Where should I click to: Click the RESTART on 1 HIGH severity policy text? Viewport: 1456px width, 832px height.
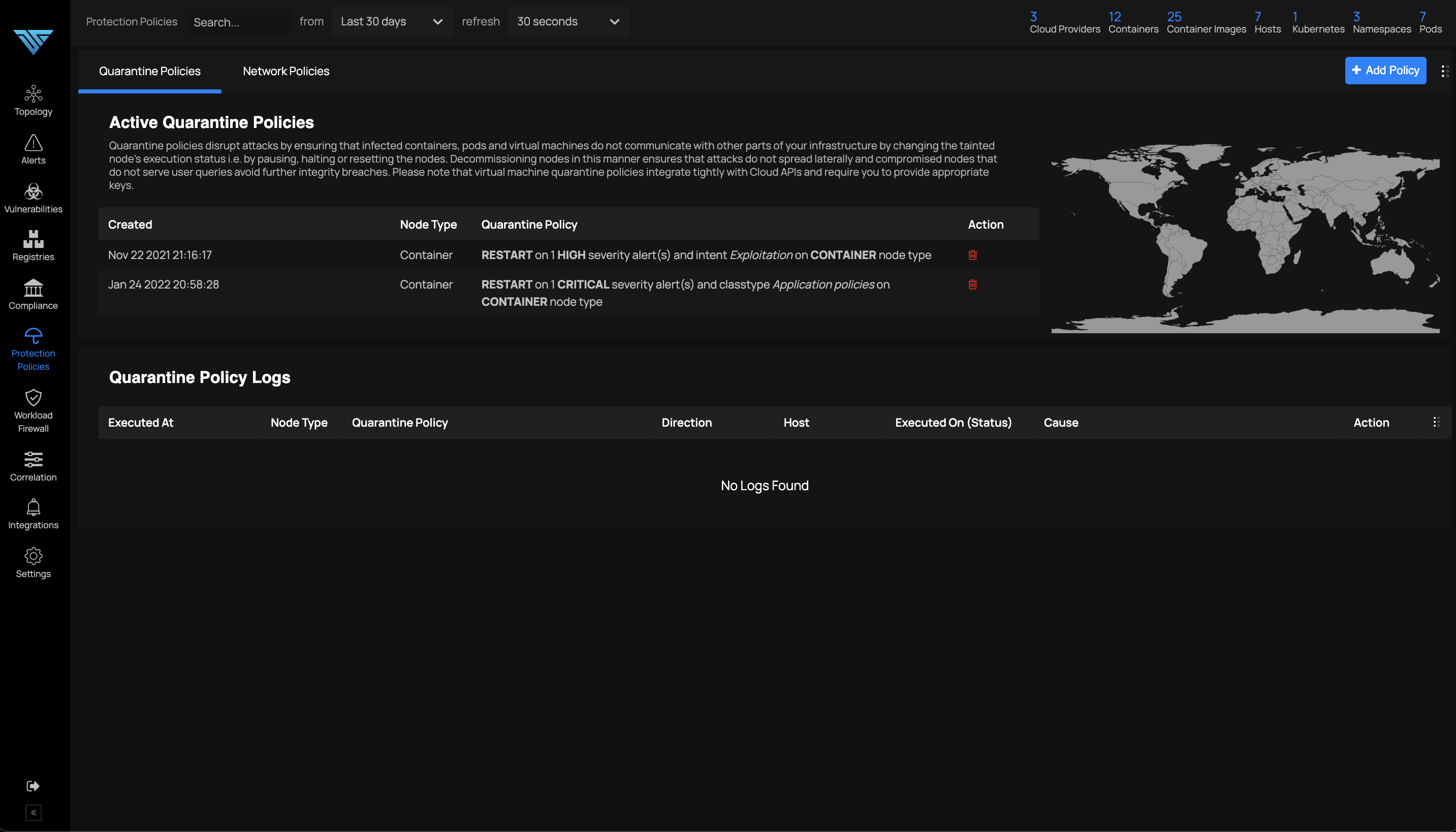(x=706, y=255)
